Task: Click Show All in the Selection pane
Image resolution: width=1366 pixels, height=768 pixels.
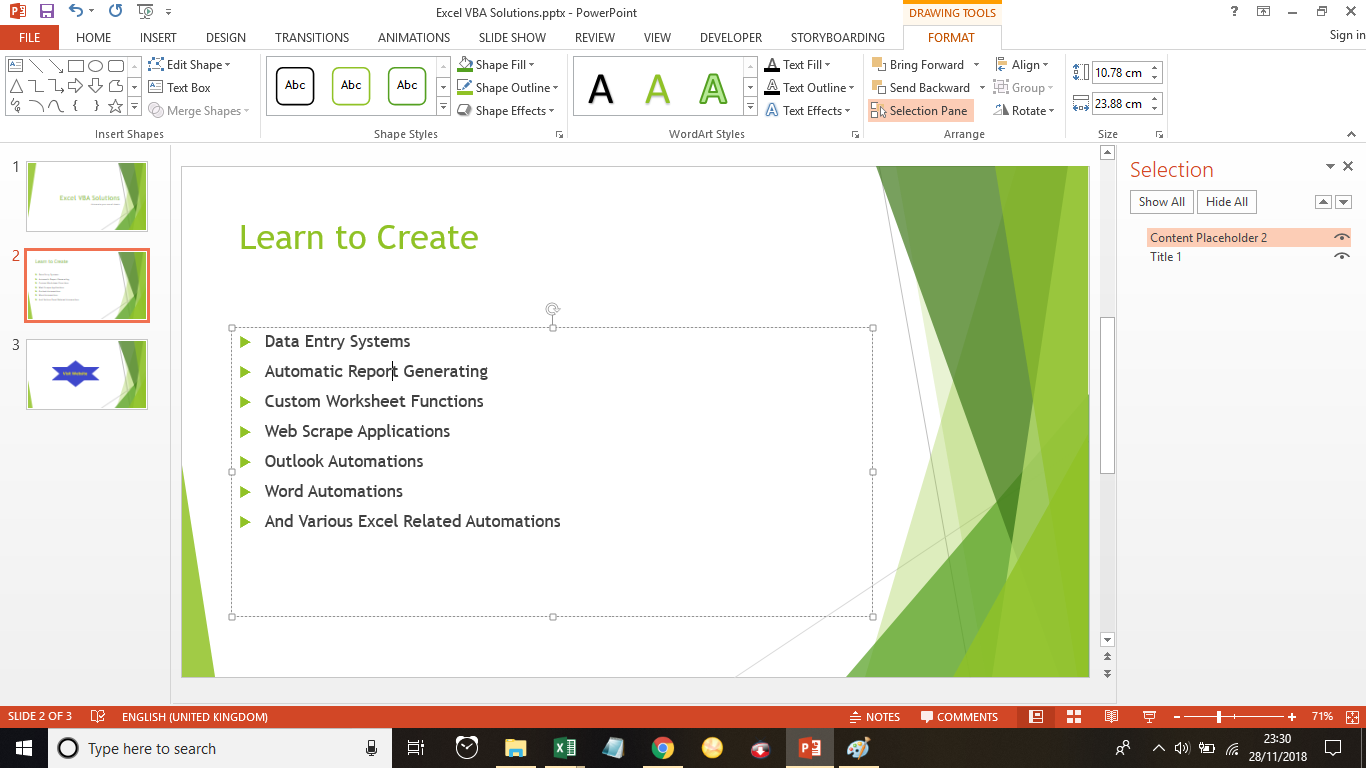Action: click(x=1161, y=201)
